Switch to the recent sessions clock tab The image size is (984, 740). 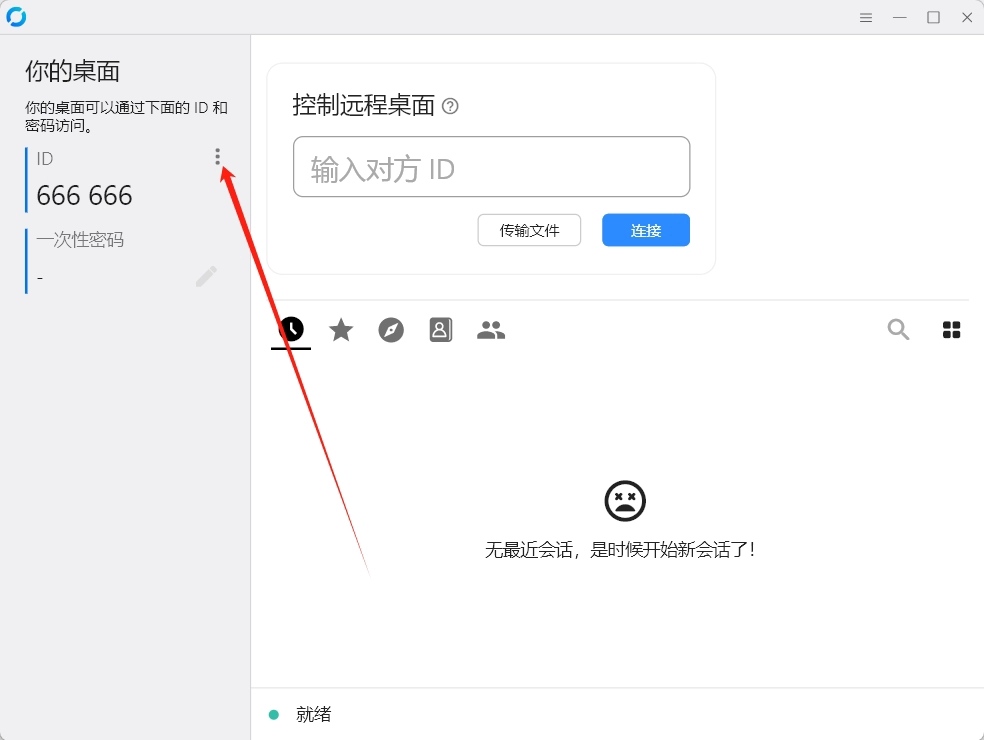click(x=291, y=329)
